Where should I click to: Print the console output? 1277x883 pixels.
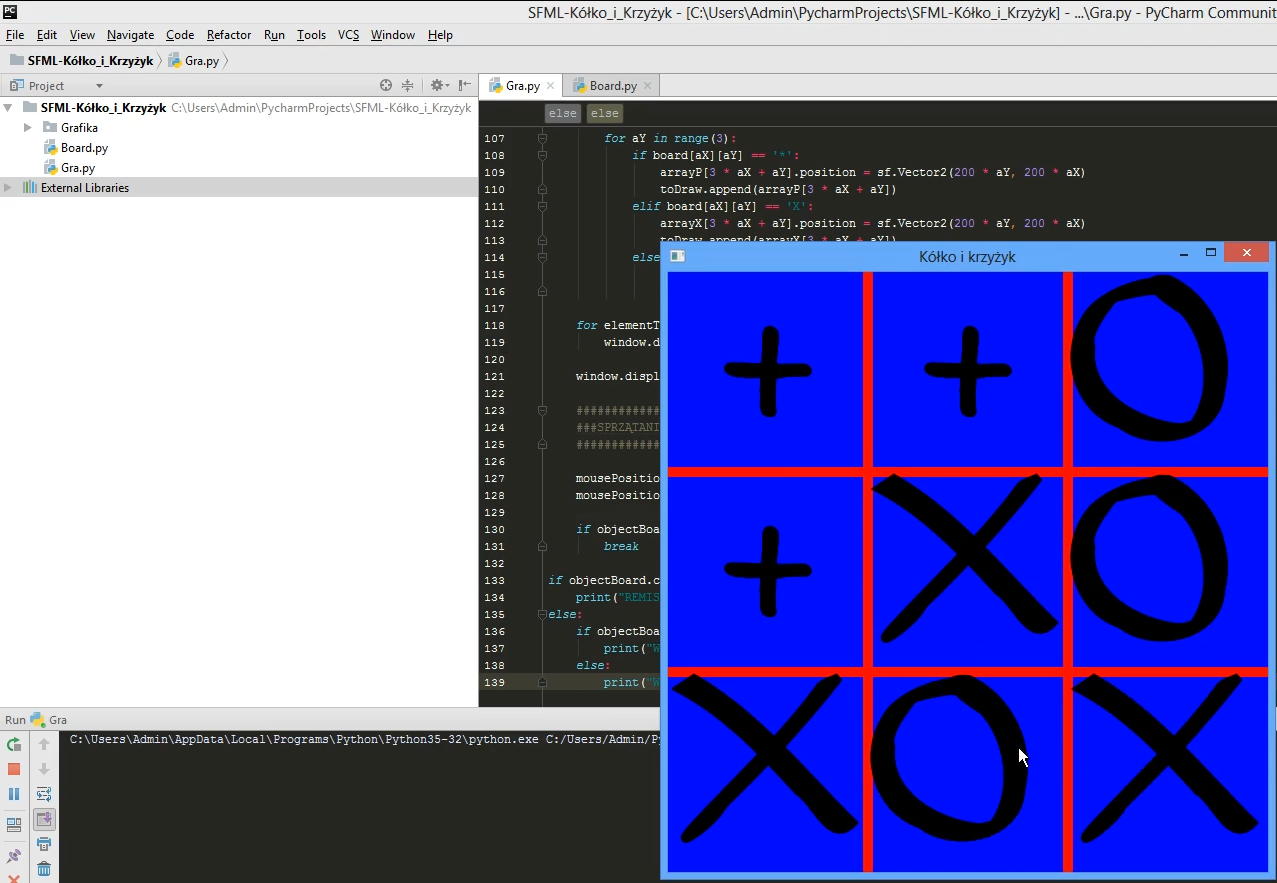click(44, 845)
